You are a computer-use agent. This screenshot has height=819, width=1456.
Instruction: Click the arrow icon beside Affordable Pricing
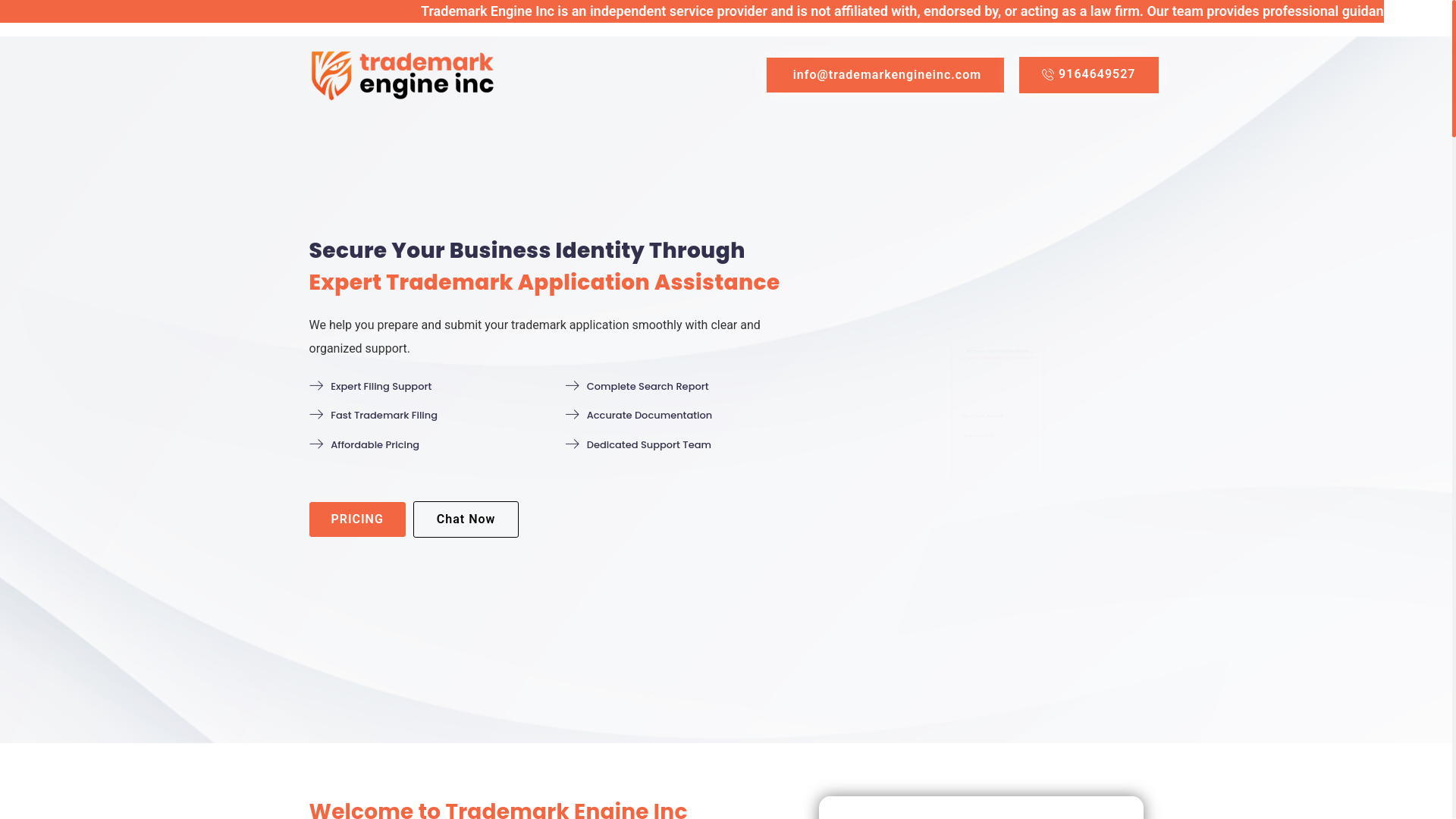tap(316, 444)
